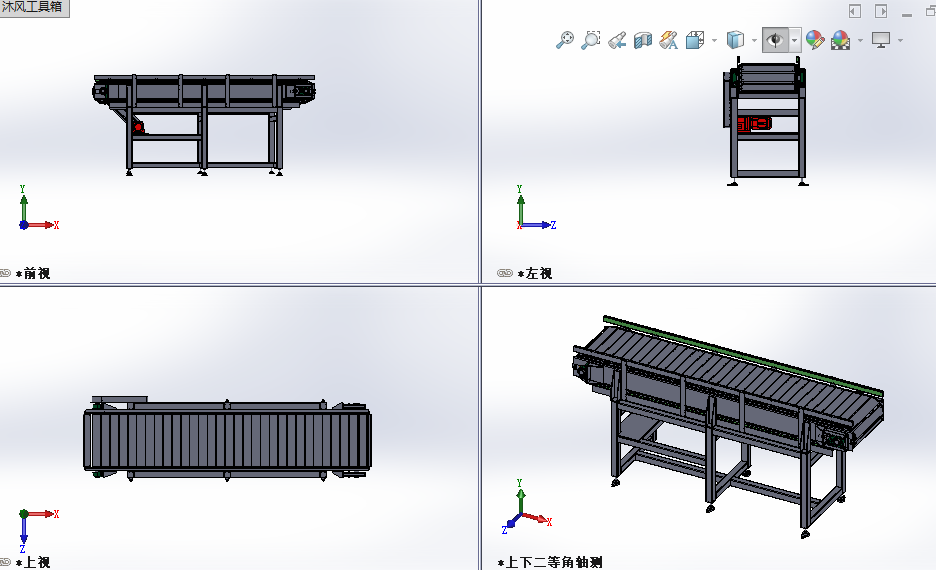Toggle the Hide/Show Items eye button

tap(775, 40)
